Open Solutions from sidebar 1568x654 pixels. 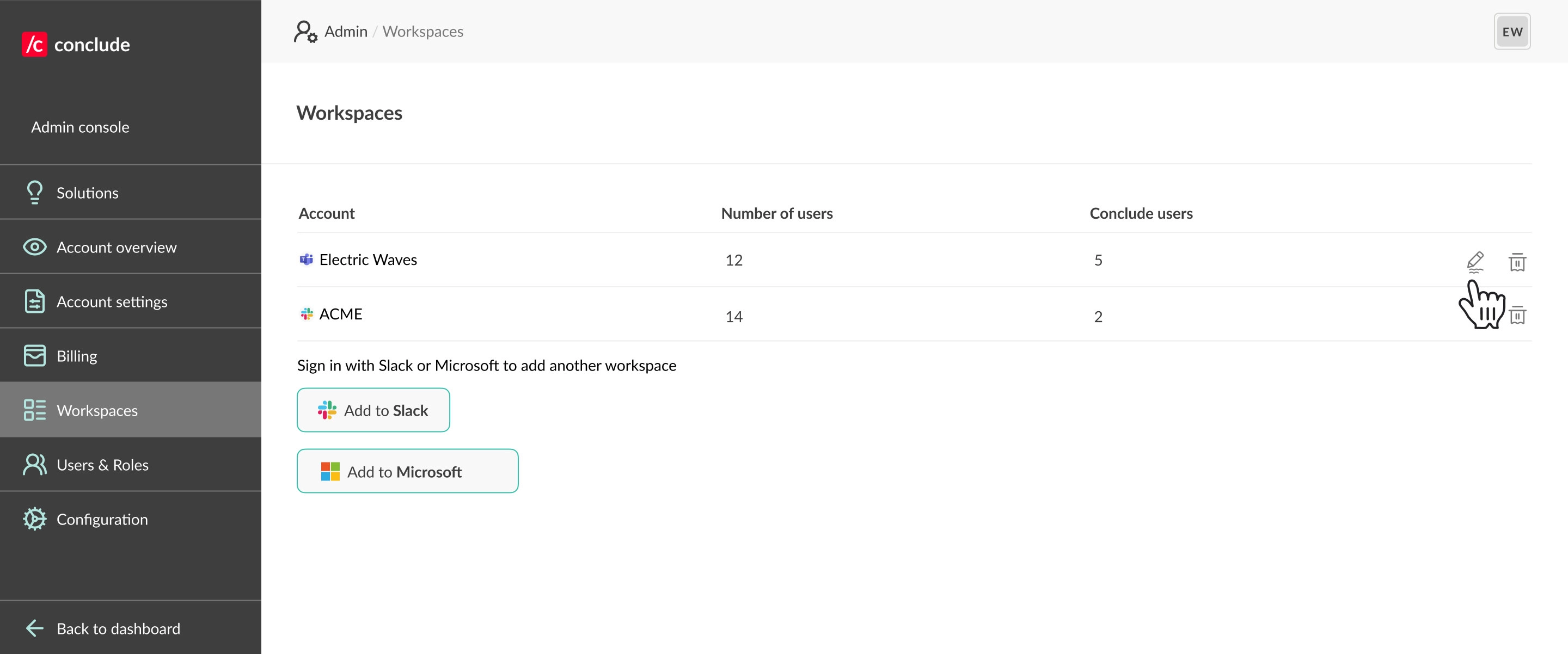[x=87, y=193]
